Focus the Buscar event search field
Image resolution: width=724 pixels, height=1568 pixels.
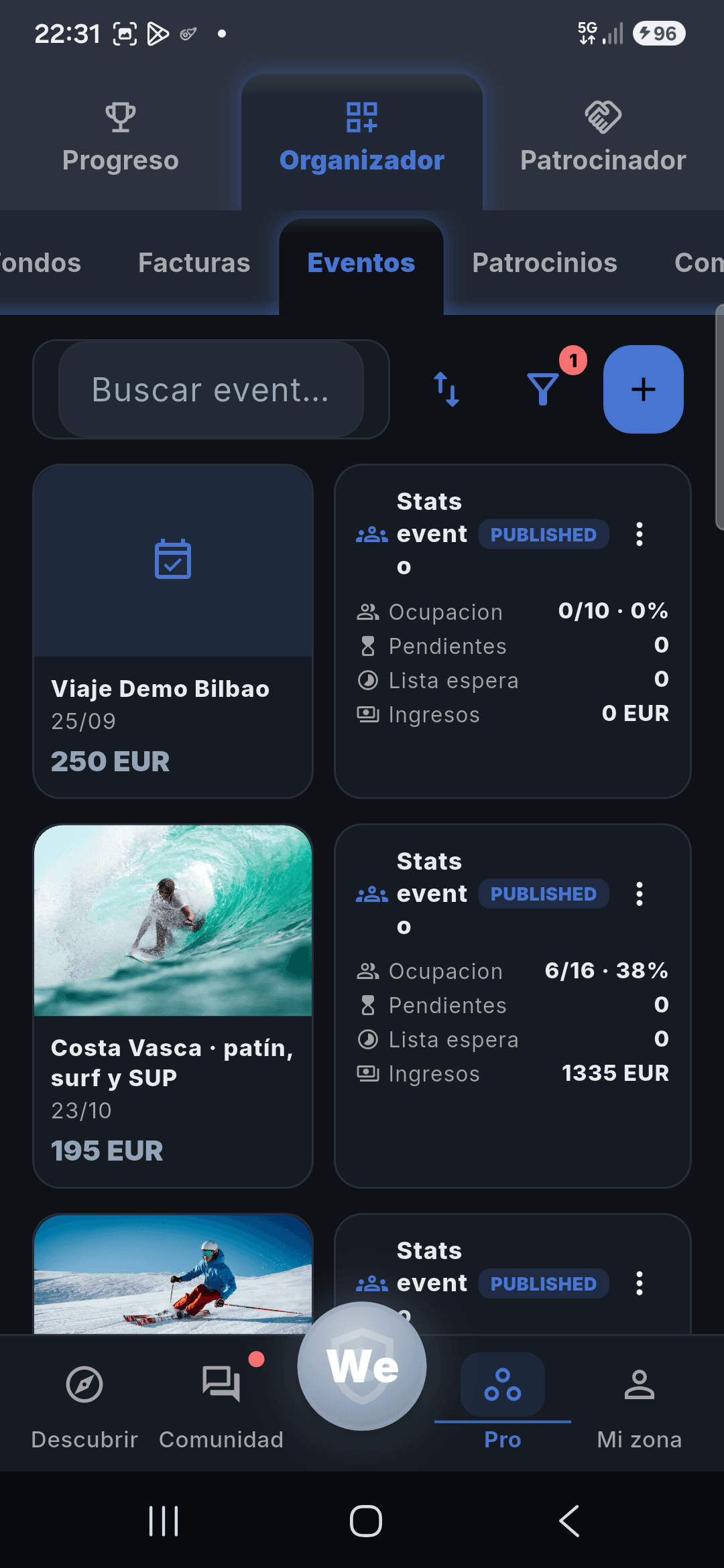coord(211,389)
